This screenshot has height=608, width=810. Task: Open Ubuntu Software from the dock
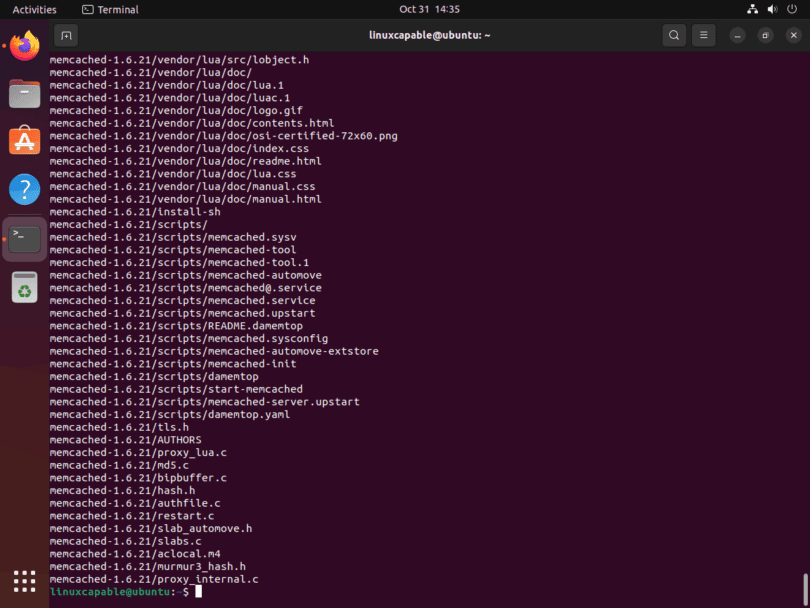25,141
